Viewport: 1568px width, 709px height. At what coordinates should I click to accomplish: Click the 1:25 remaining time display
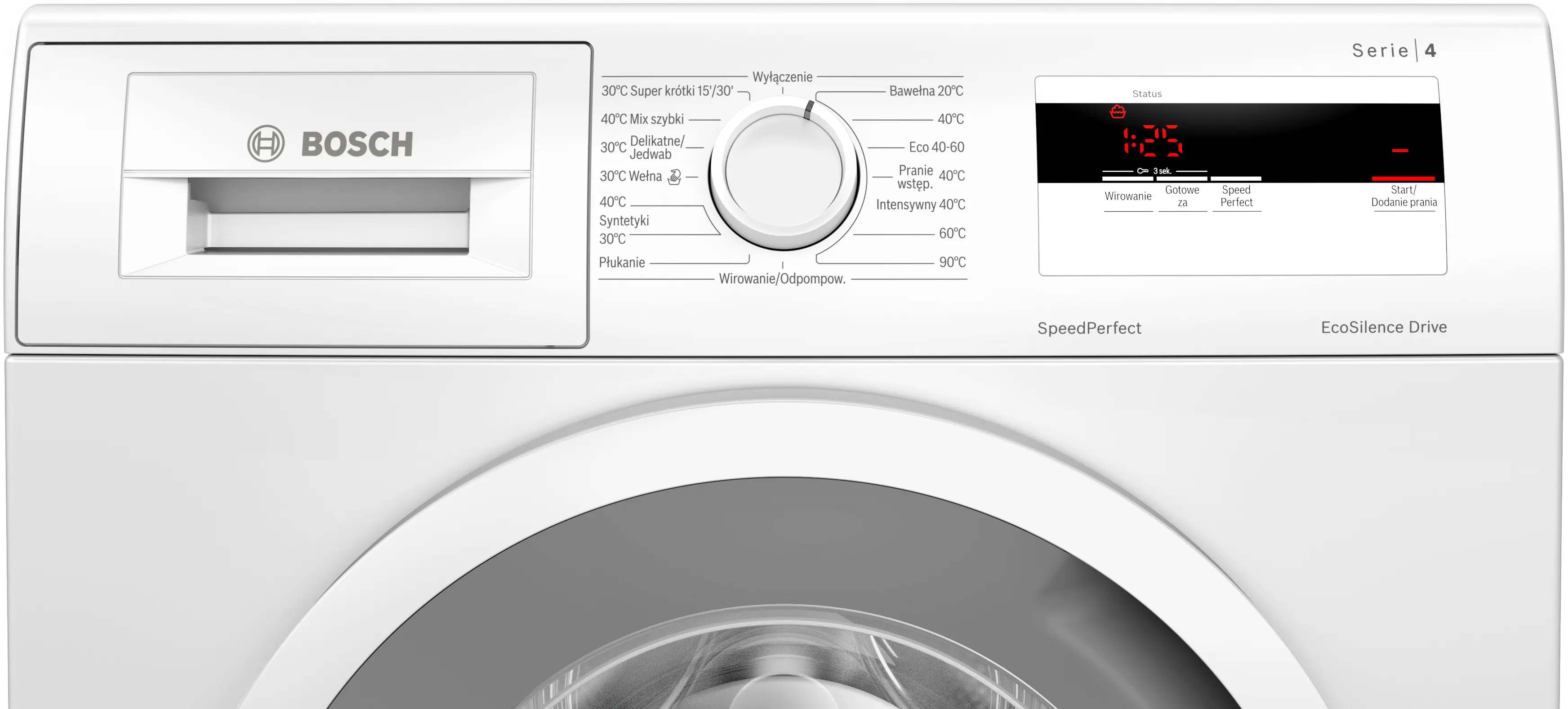point(1152,141)
